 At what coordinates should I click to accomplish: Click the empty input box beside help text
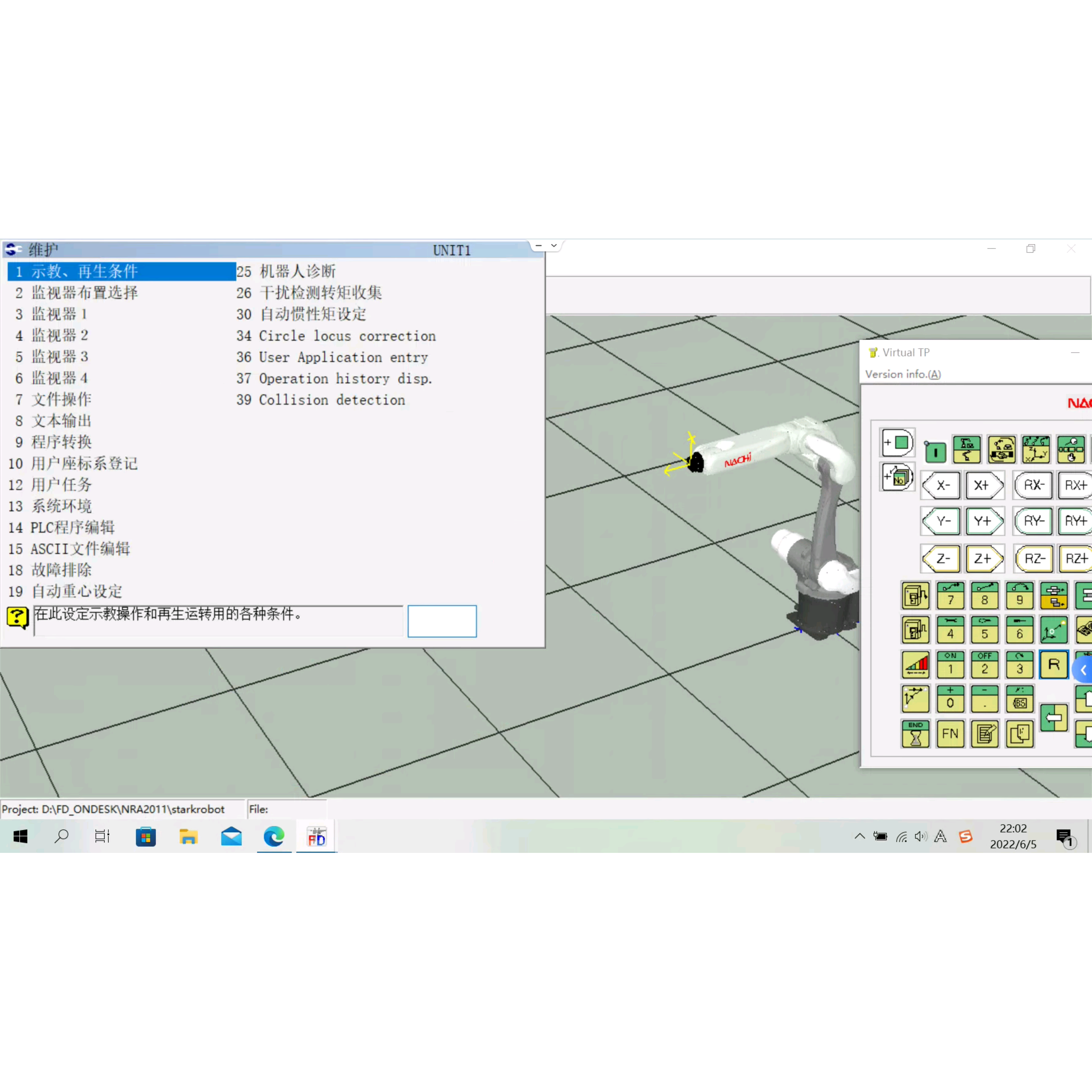[442, 621]
